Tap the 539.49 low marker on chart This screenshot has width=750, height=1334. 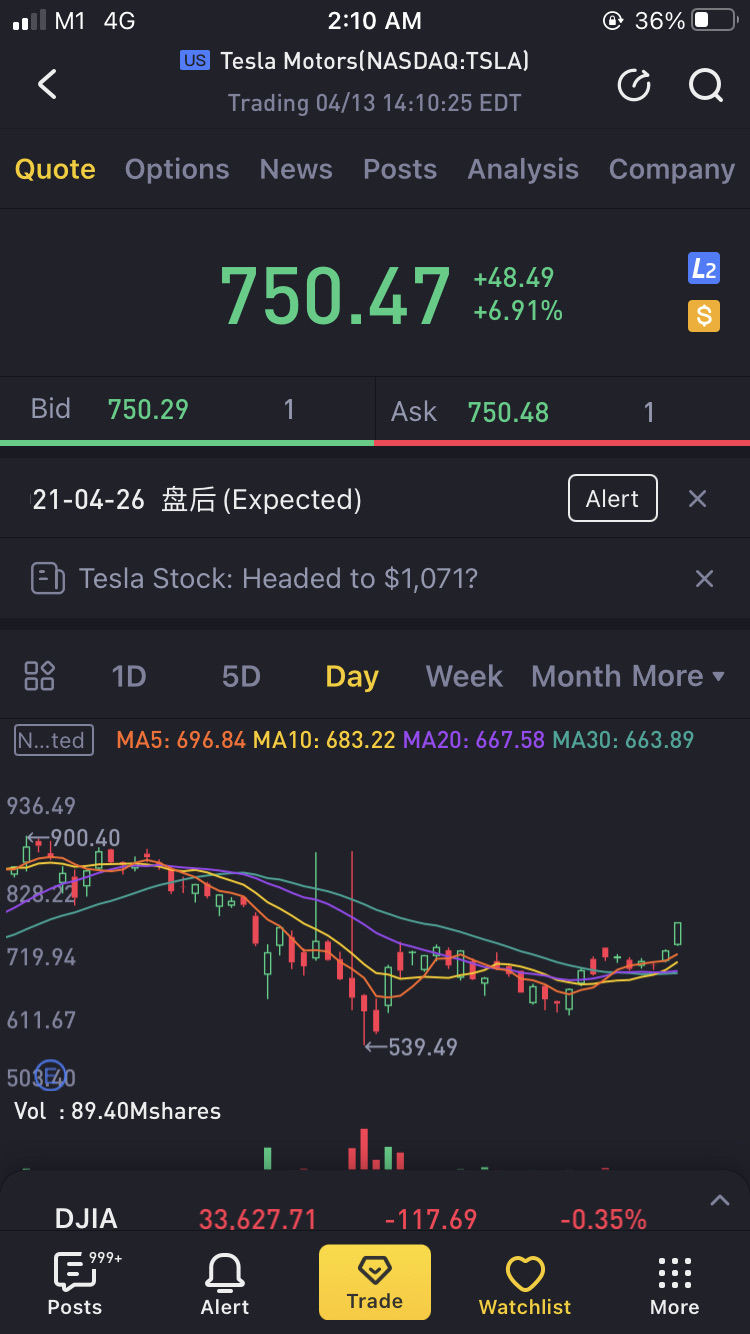click(x=411, y=1047)
